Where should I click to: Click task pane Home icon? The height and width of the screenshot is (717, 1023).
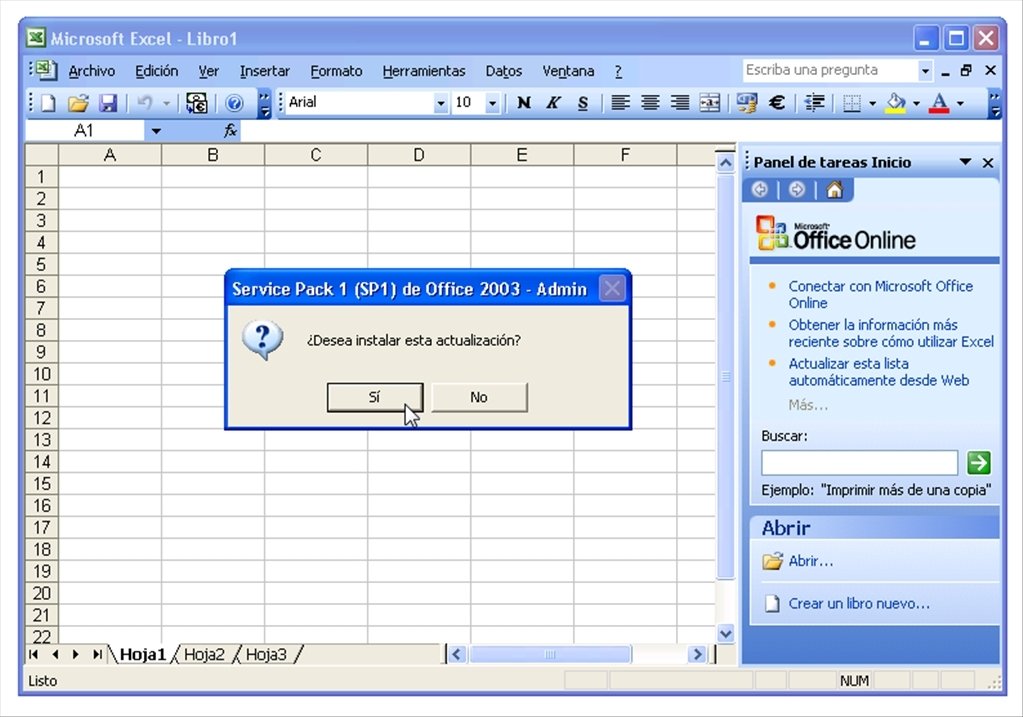(x=834, y=190)
